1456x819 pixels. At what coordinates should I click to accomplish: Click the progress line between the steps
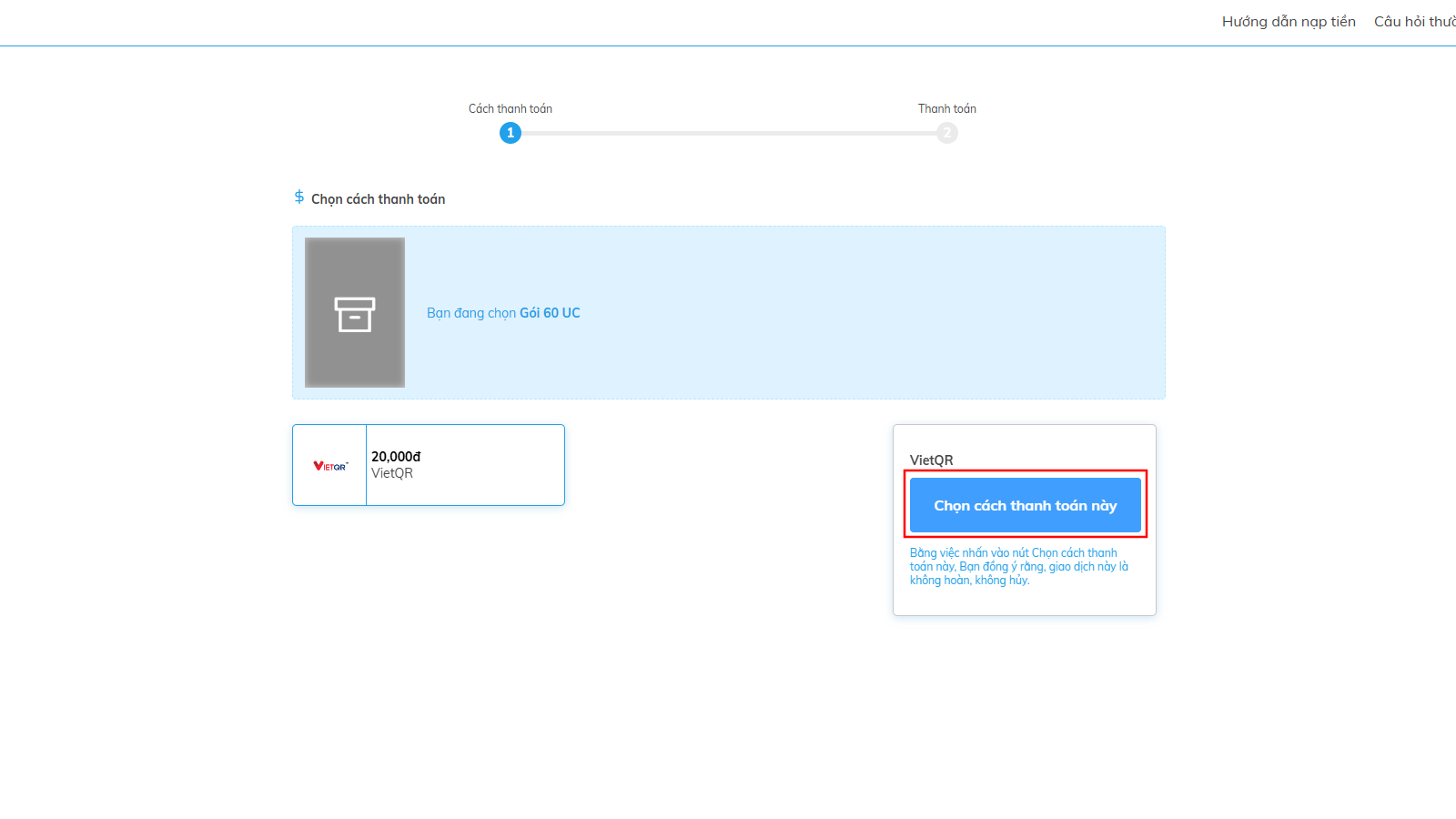(728, 133)
